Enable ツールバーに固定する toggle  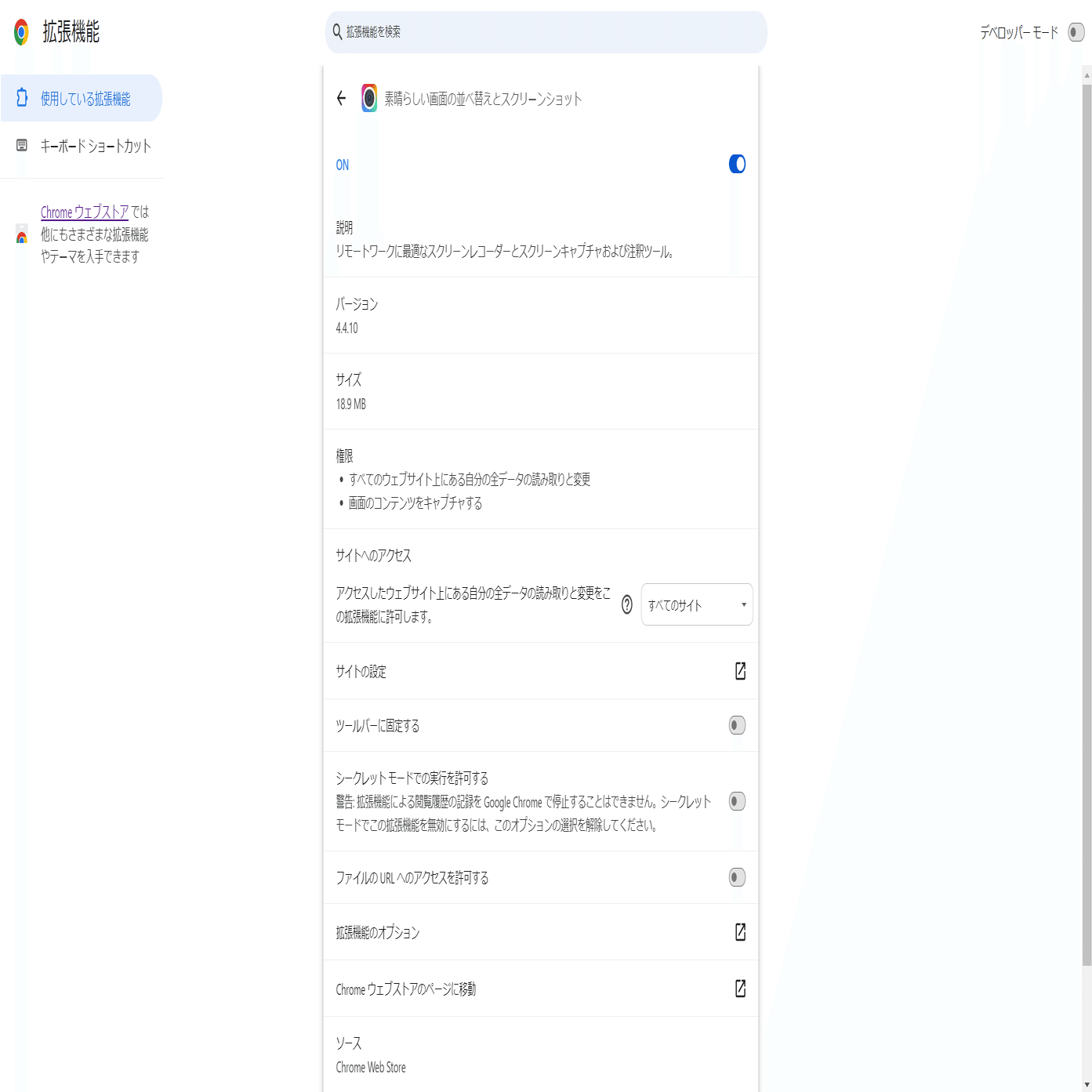click(737, 725)
